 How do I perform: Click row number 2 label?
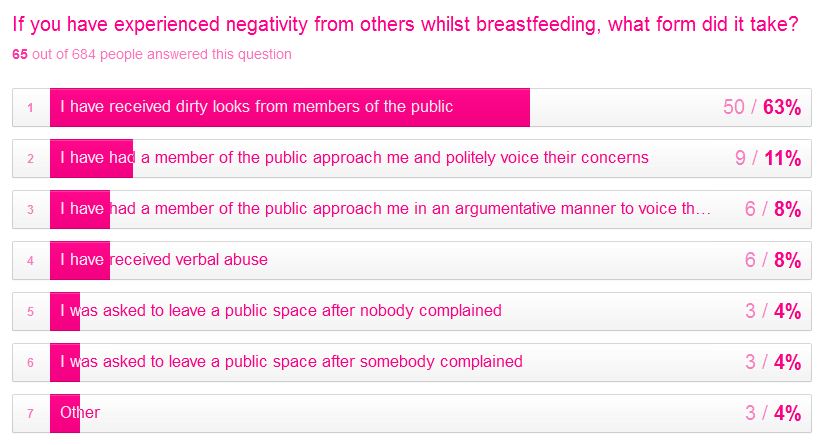click(31, 158)
